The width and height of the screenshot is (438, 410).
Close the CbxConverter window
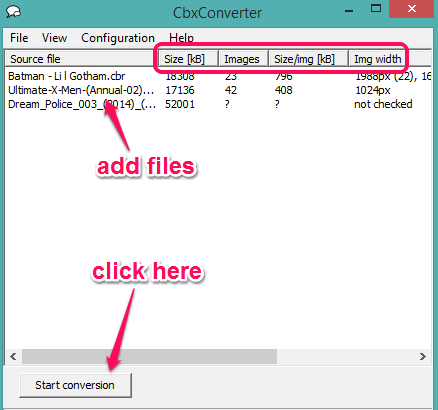[x=412, y=9]
